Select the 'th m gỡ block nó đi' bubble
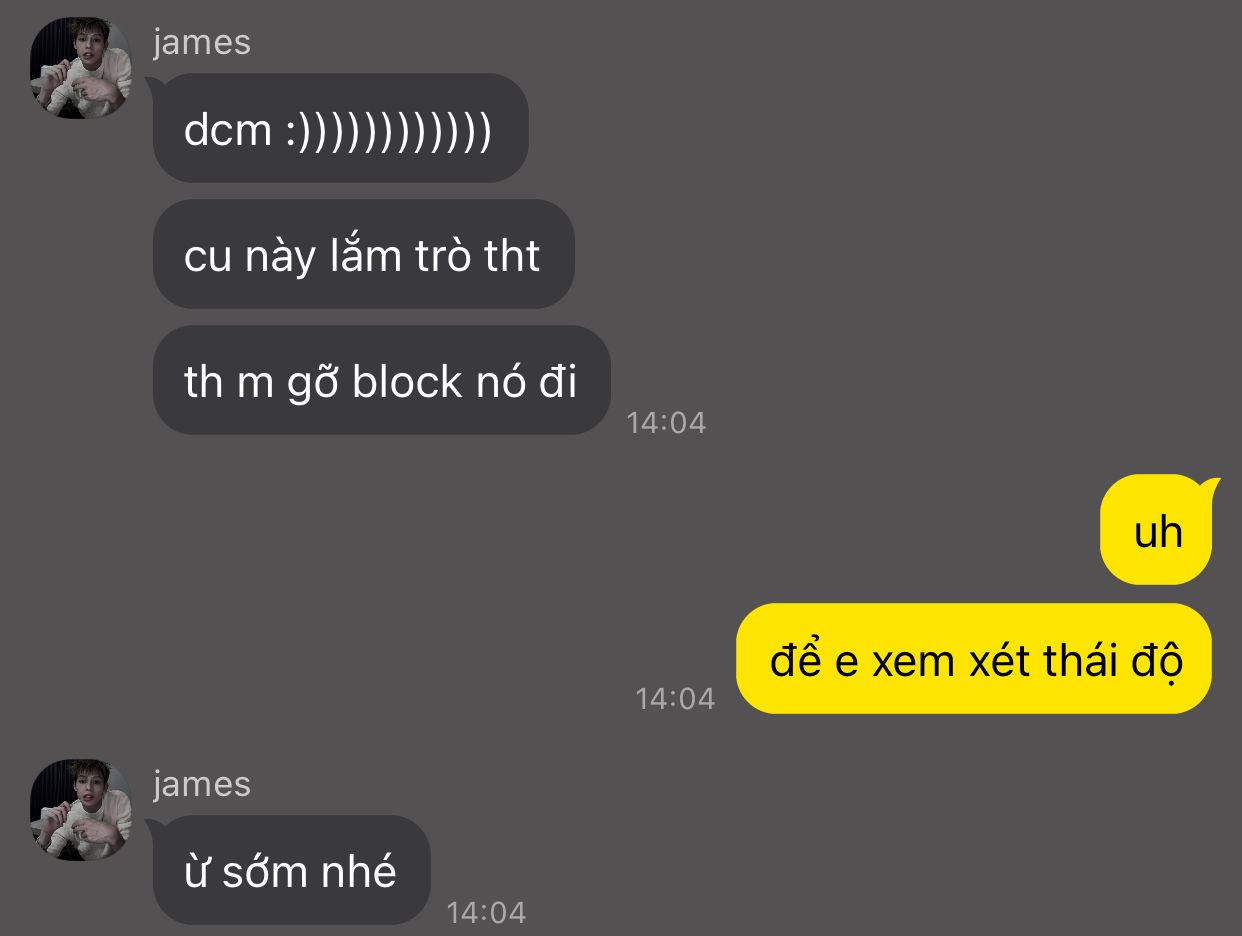This screenshot has height=936, width=1242. tap(381, 380)
